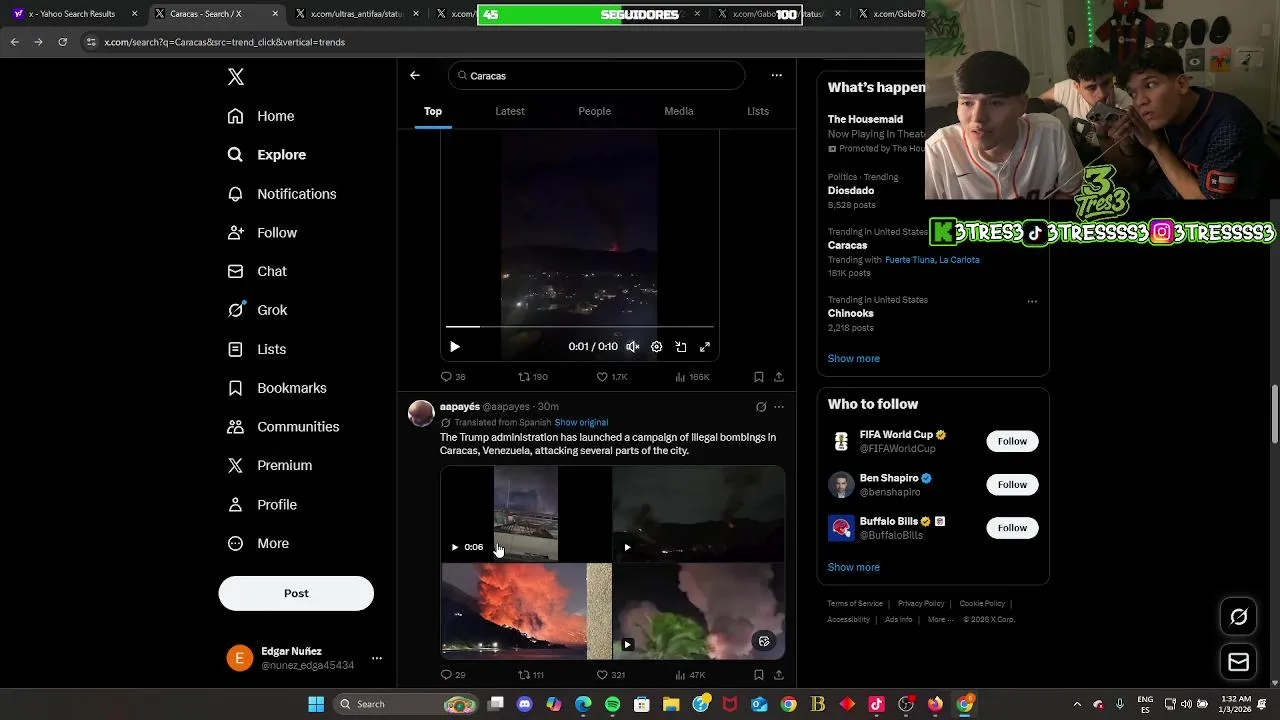The image size is (1280, 720).
Task: Expand the More sidebar menu
Action: [258, 544]
